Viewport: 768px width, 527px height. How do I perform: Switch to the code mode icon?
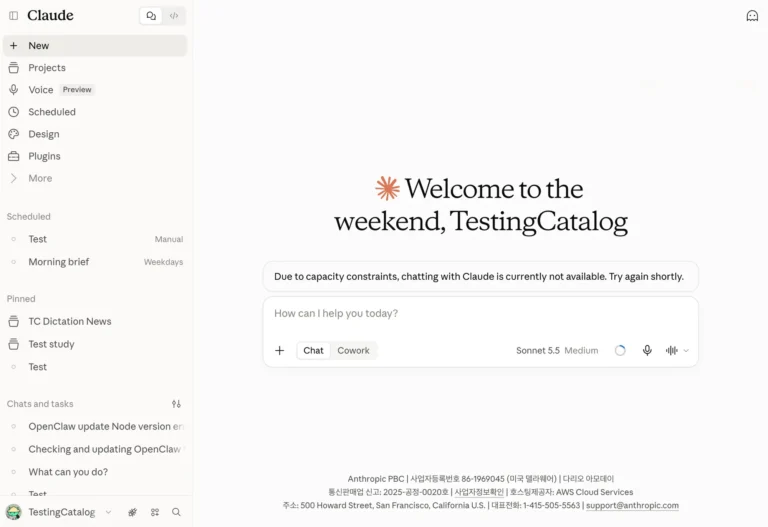pos(174,16)
